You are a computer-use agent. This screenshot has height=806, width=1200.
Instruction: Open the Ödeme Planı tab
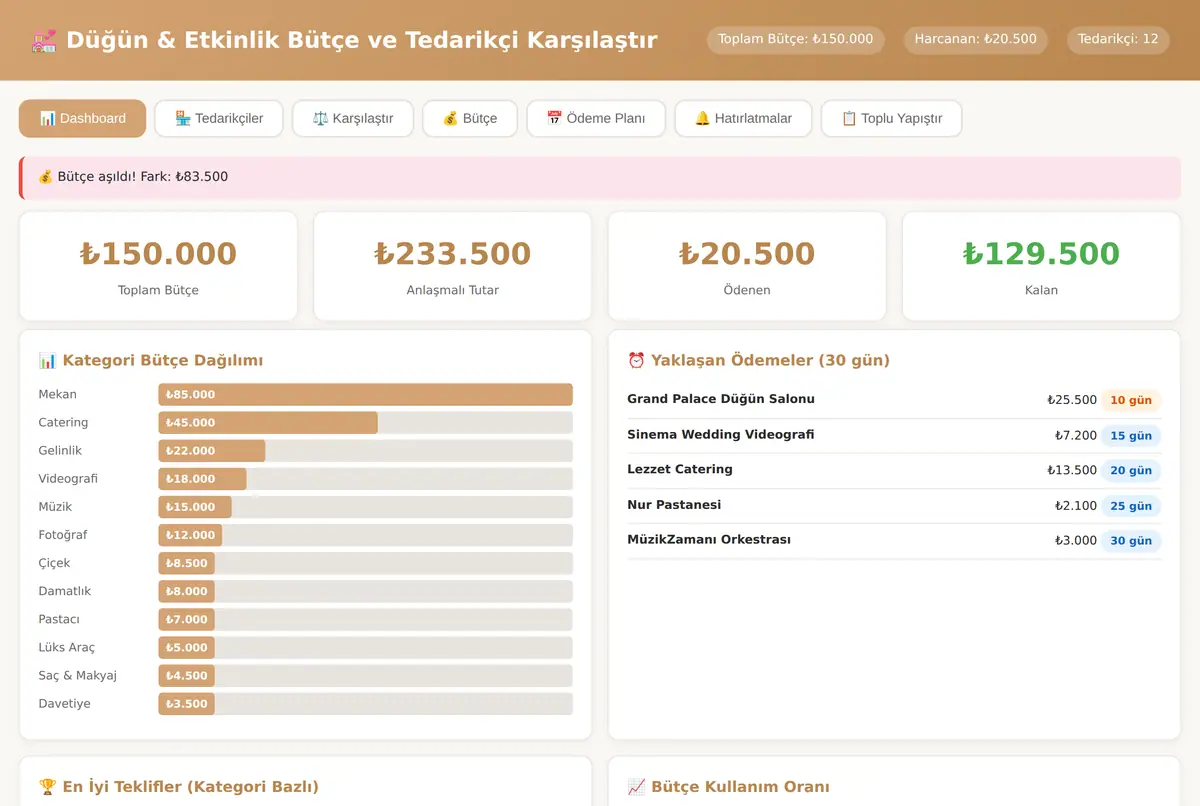(x=596, y=118)
